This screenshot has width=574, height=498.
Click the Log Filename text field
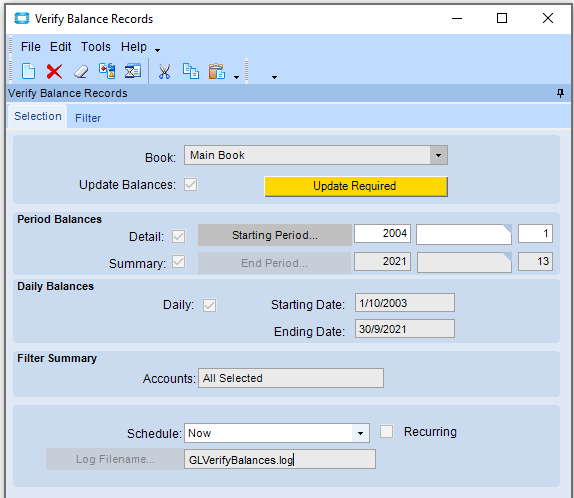(280, 459)
